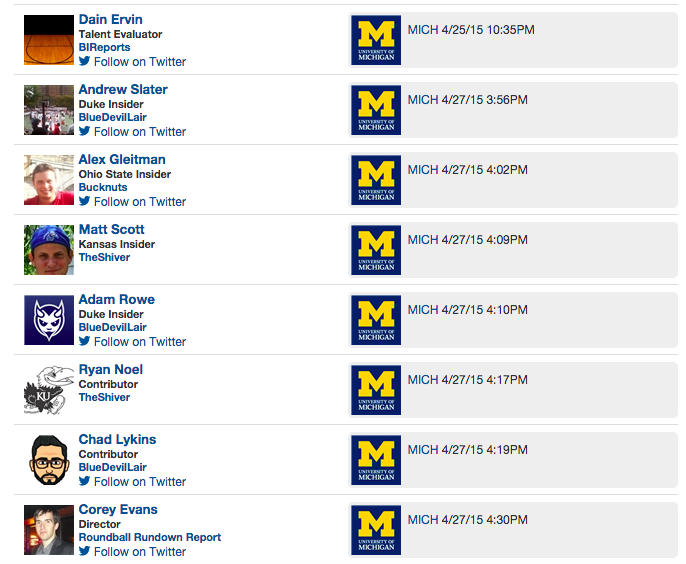This screenshot has height=564, width=686.
Task: Follow Corey Evans on Twitter
Action: tap(139, 552)
